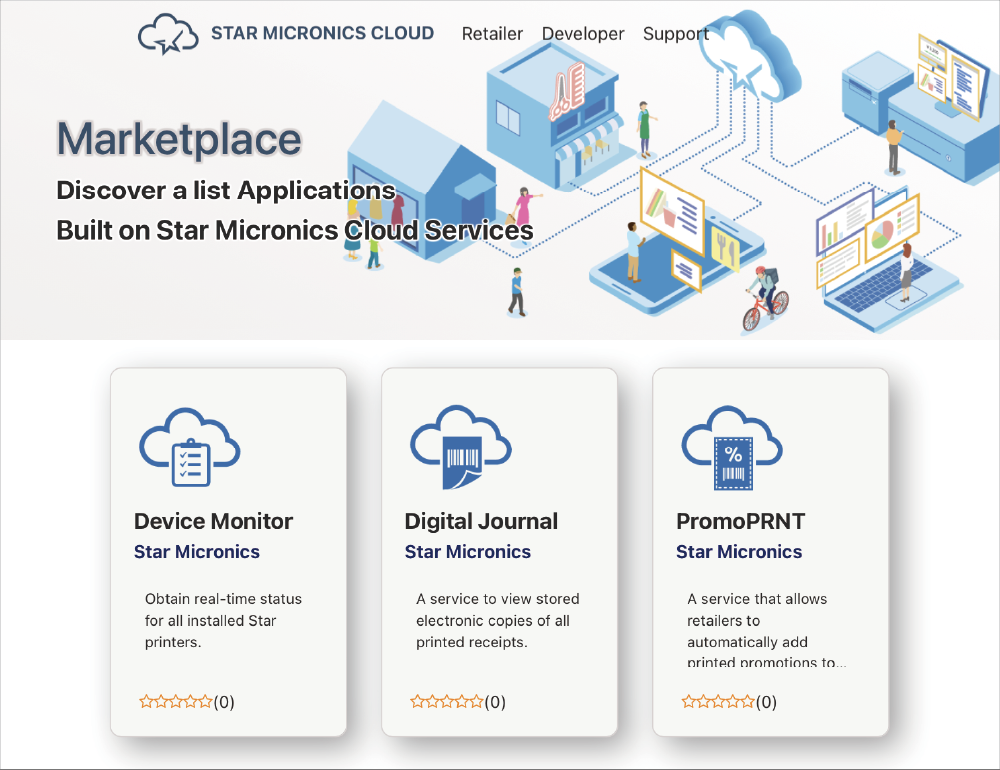This screenshot has width=1000, height=770.
Task: Open the Device Monitor app title
Action: click(x=213, y=521)
